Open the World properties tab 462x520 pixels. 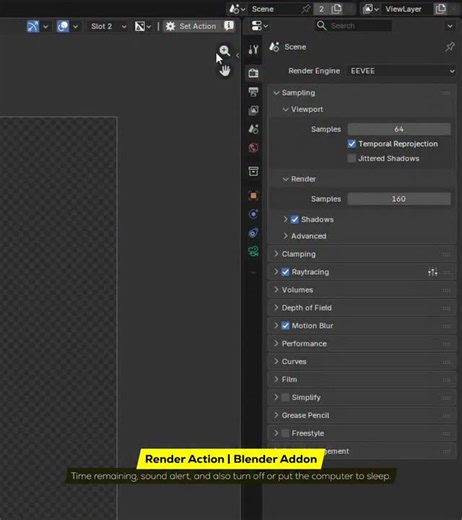[x=253, y=148]
